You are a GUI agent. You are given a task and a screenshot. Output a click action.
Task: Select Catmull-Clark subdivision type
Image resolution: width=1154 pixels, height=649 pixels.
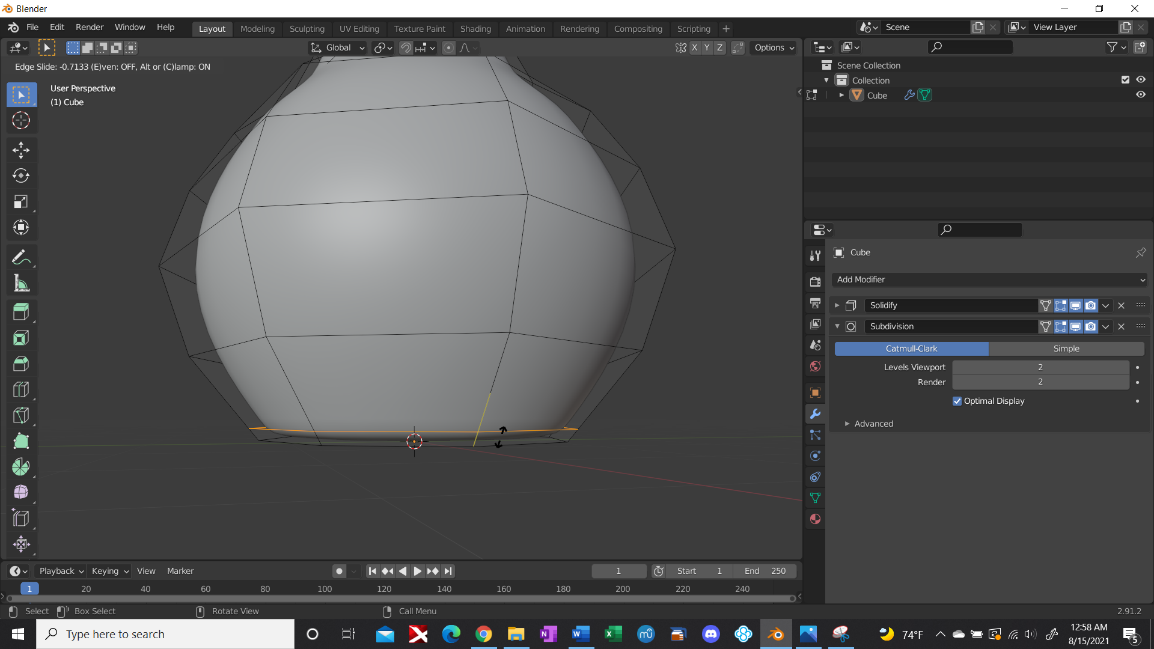[911, 349]
